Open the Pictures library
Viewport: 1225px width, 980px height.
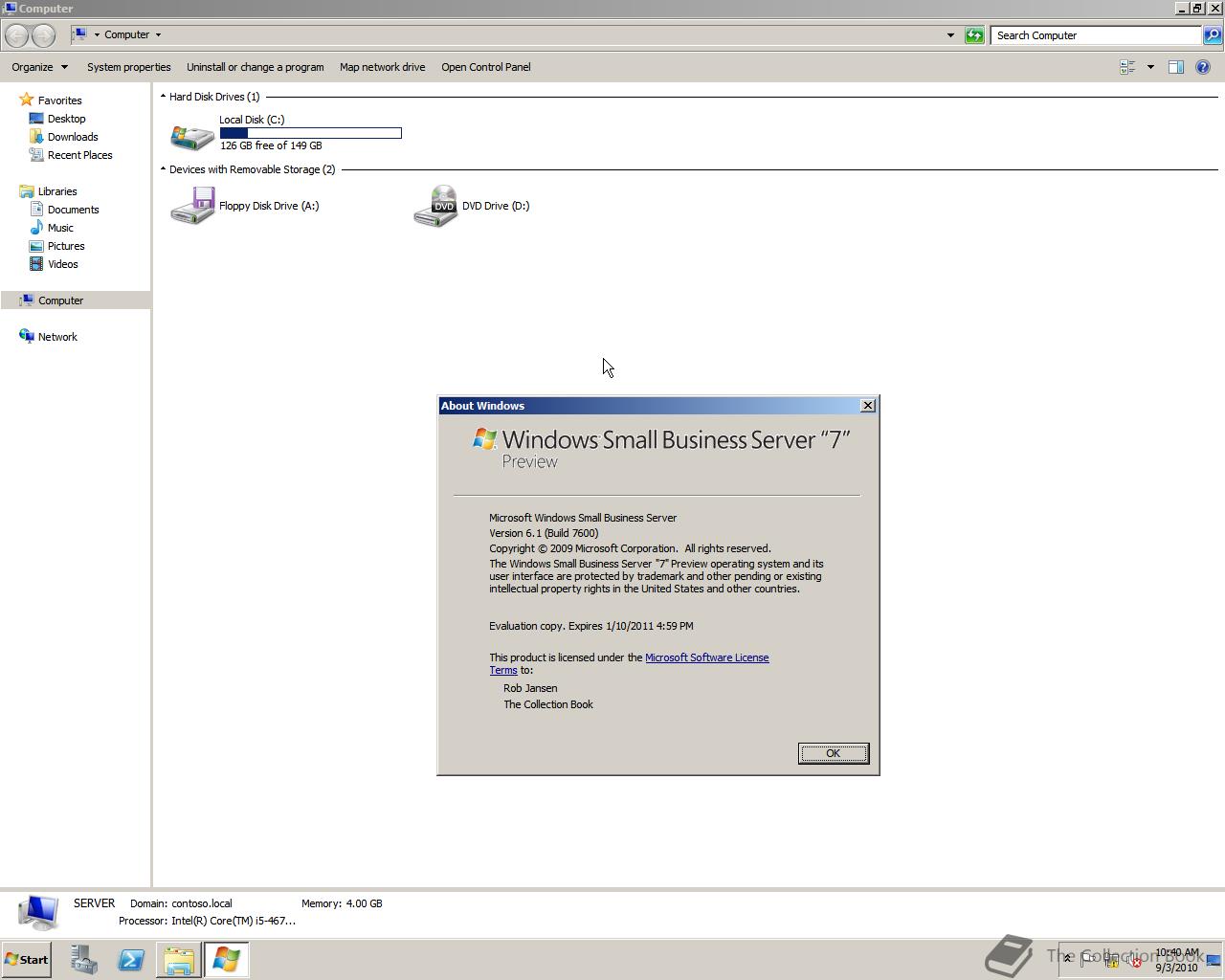[66, 246]
